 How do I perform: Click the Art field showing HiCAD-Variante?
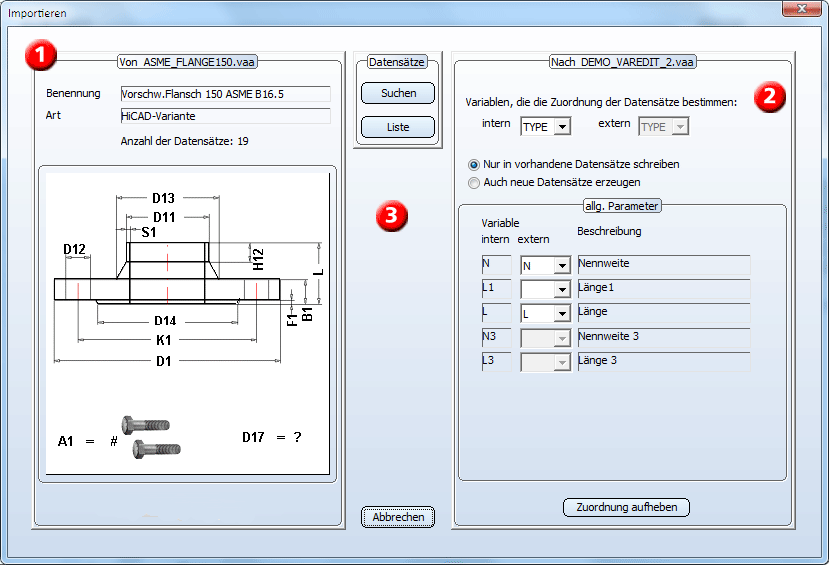point(224,116)
